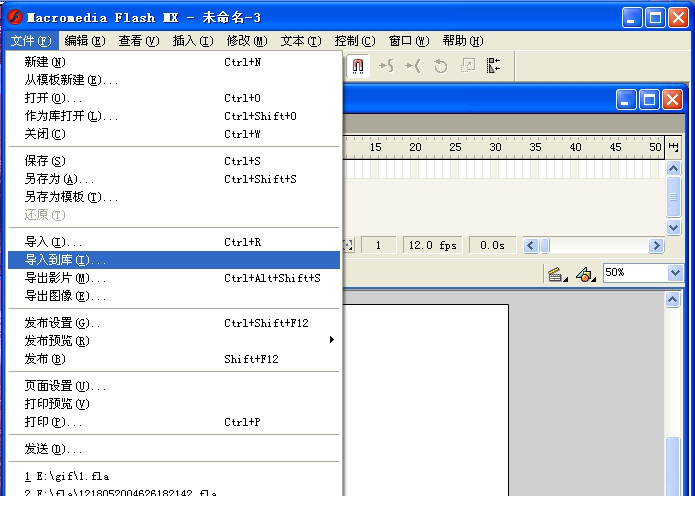Viewport: 695px width, 515px height.
Task: Choose Open (打开) menu item
Action: point(174,98)
